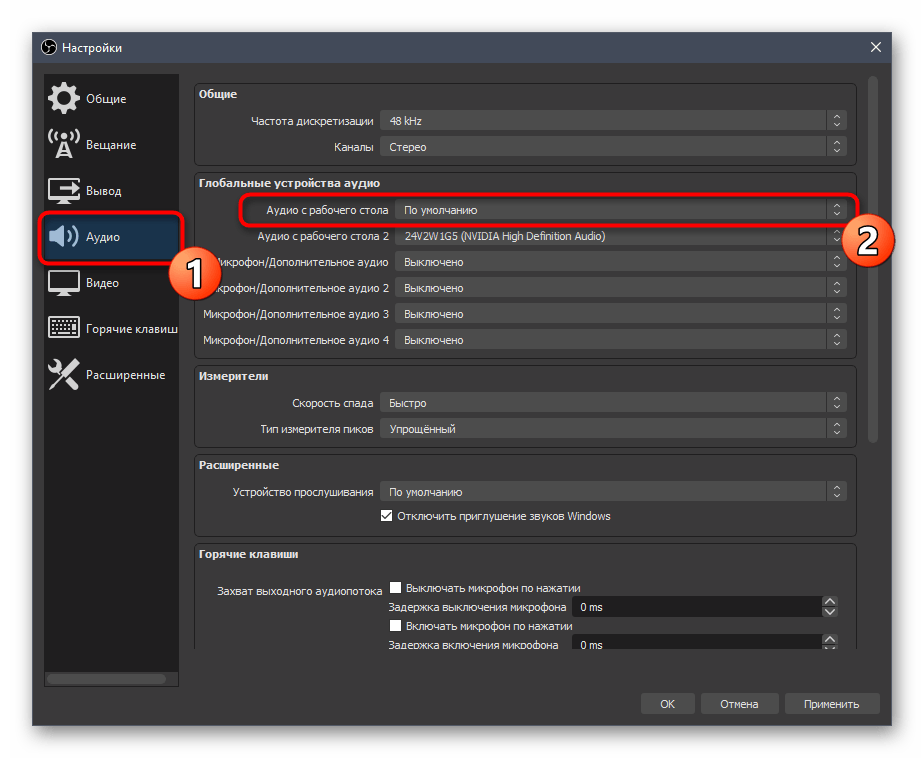Click the Задержка включения микрофона value field
The image size is (924, 758).
tap(697, 642)
